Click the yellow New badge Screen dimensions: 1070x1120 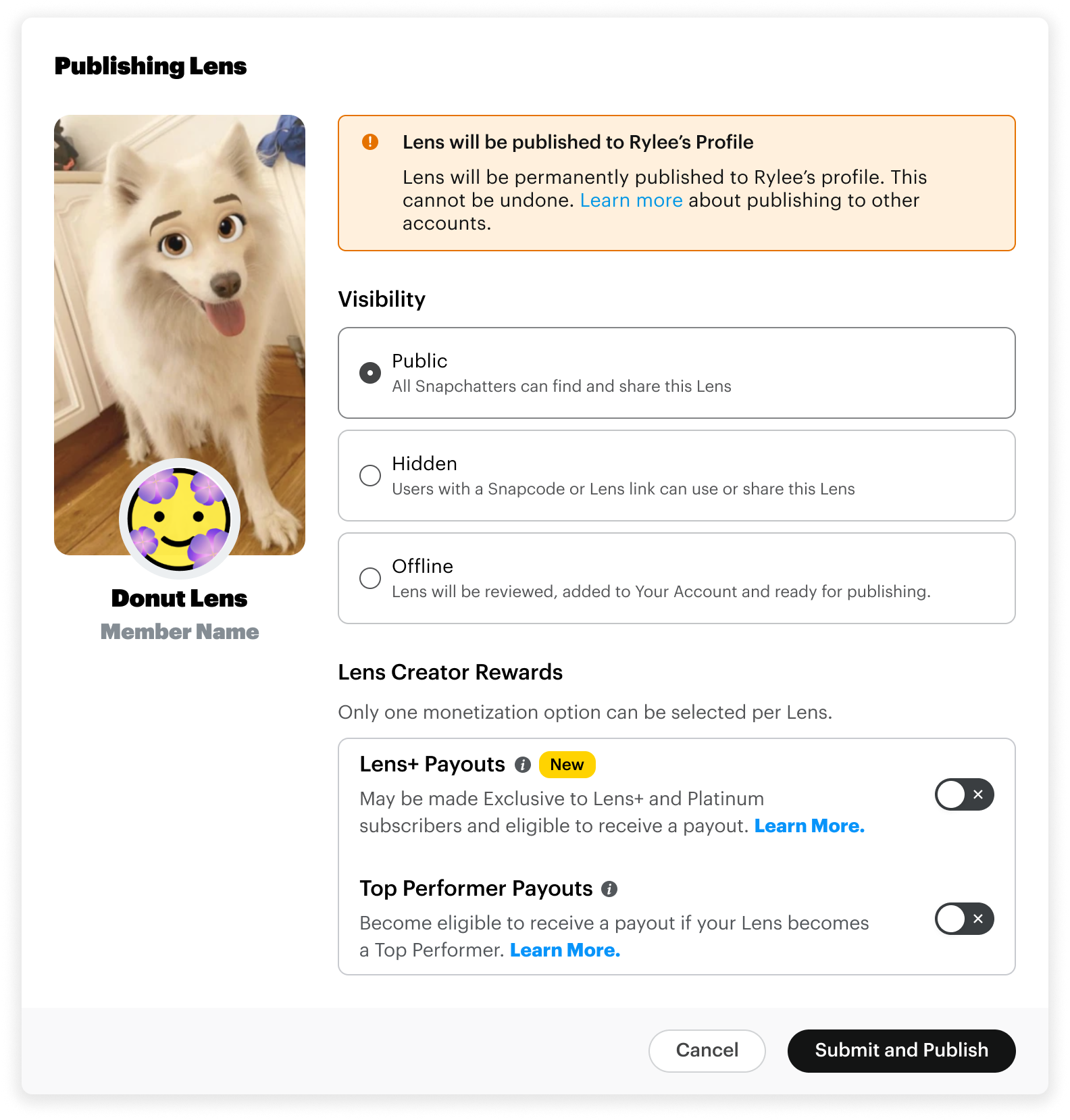point(567,765)
